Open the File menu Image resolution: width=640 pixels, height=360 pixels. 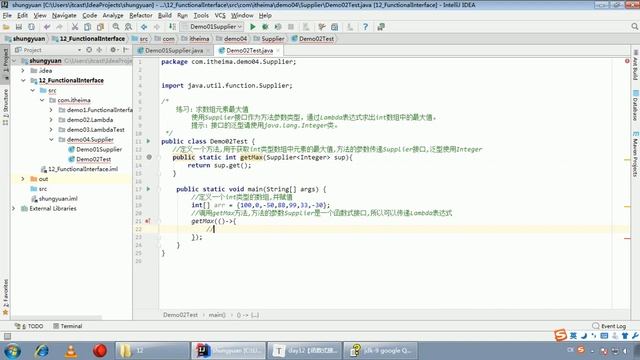(x=7, y=16)
